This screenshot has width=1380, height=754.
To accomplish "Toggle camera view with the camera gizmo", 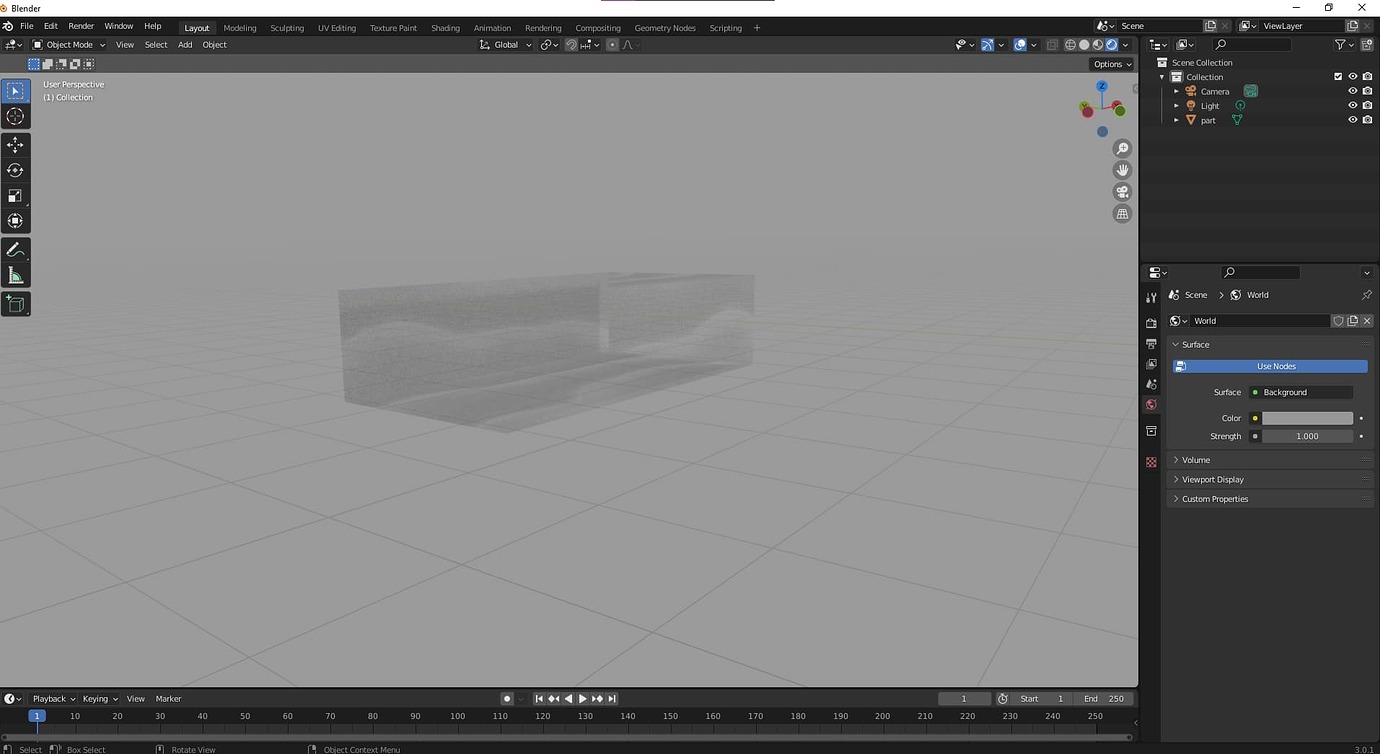I will click(x=1122, y=192).
